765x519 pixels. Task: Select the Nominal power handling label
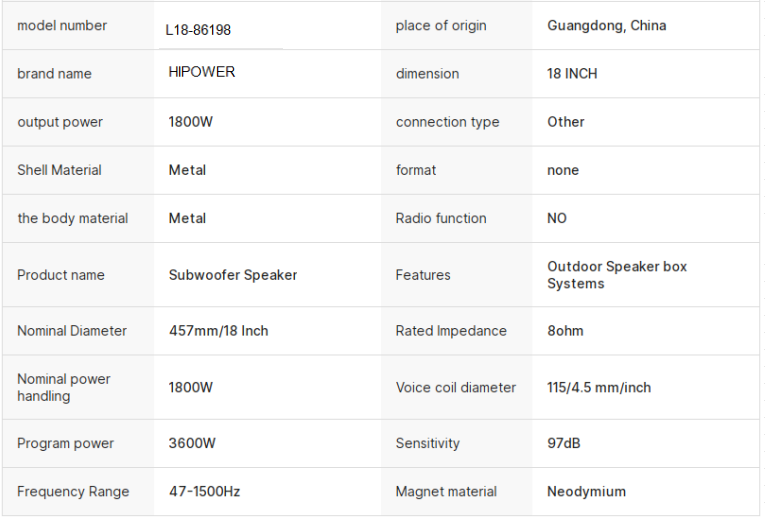64,387
